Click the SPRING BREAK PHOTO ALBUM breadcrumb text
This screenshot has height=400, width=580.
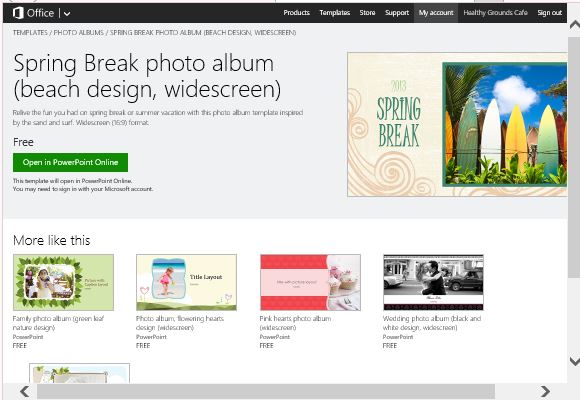click(203, 33)
